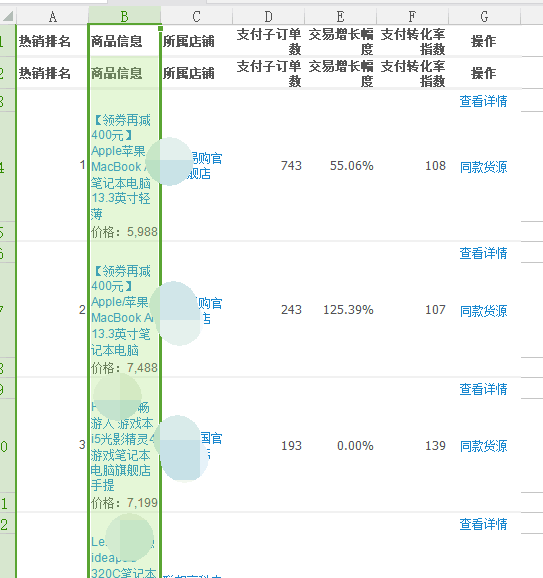Click the 热销排名 header cell in row 1
The image size is (543, 578).
click(52, 41)
